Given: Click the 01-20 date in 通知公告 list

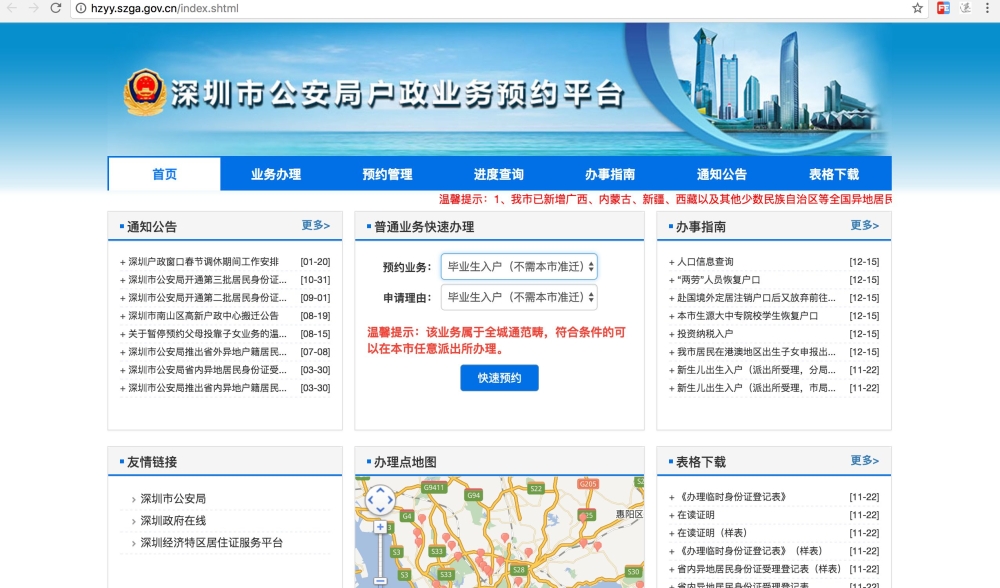Looking at the screenshot, I should tap(315, 261).
